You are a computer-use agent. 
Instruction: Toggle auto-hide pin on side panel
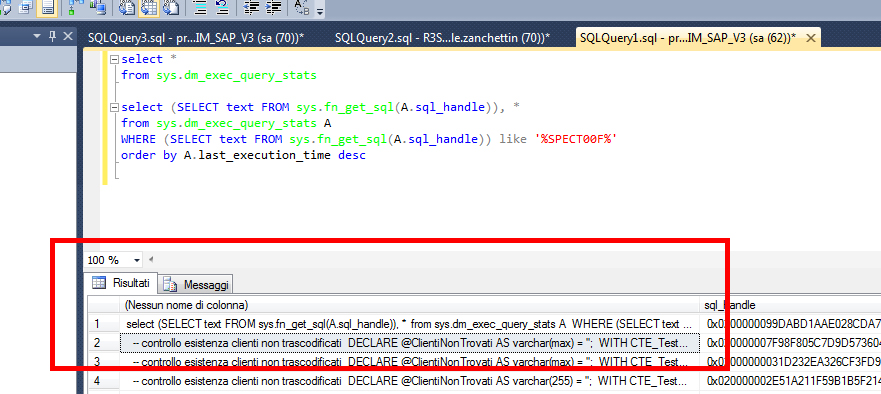[x=52, y=36]
